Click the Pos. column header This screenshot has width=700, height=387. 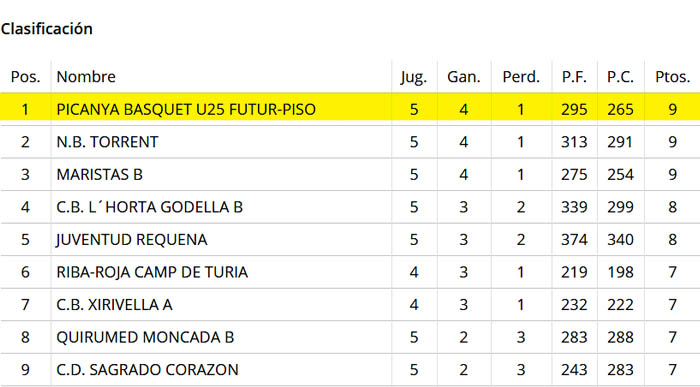pos(25,77)
